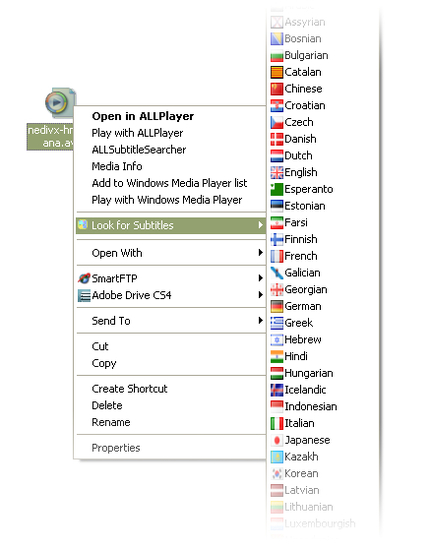Screen dimensions: 431x550
Task: Select Korean subtitle language text
Action: pos(301,474)
